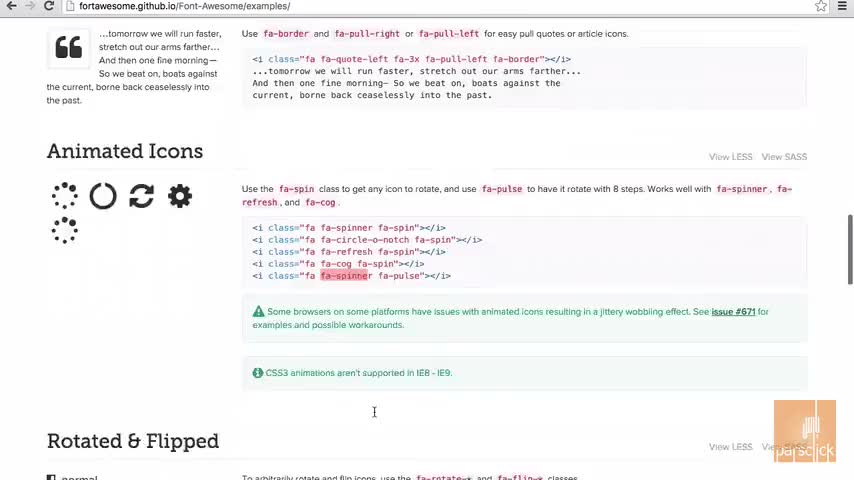Click the browser forward arrow
Viewport: 854px width, 480px height.
pyautogui.click(x=30, y=6)
